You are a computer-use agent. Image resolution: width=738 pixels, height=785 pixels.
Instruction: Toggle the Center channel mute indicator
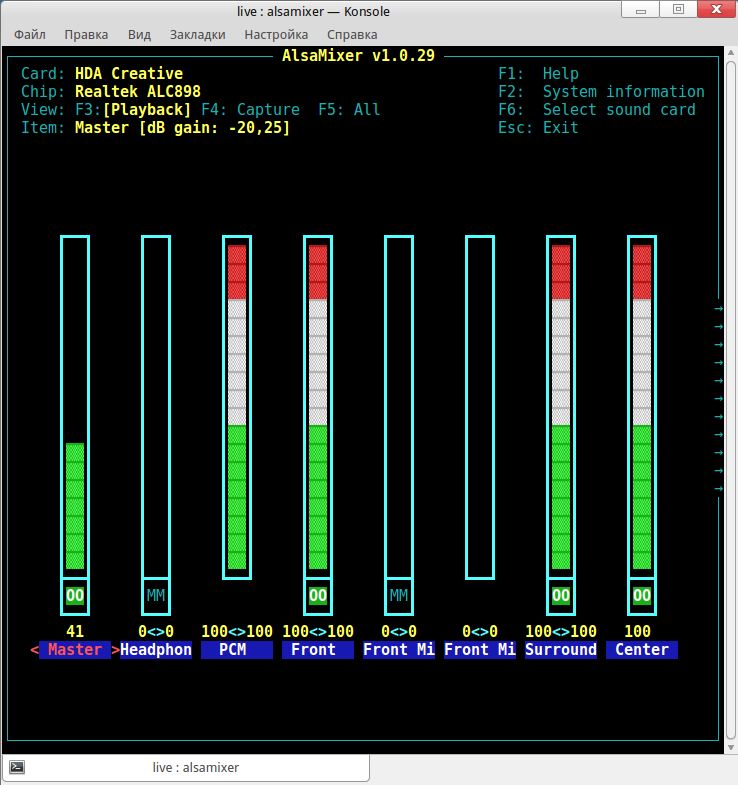point(642,595)
